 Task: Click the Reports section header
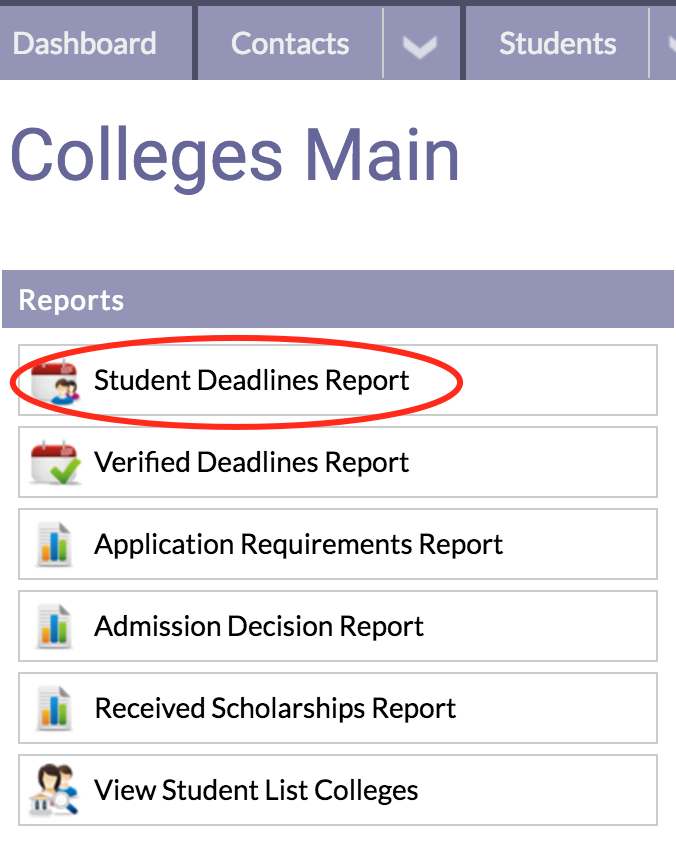click(338, 299)
